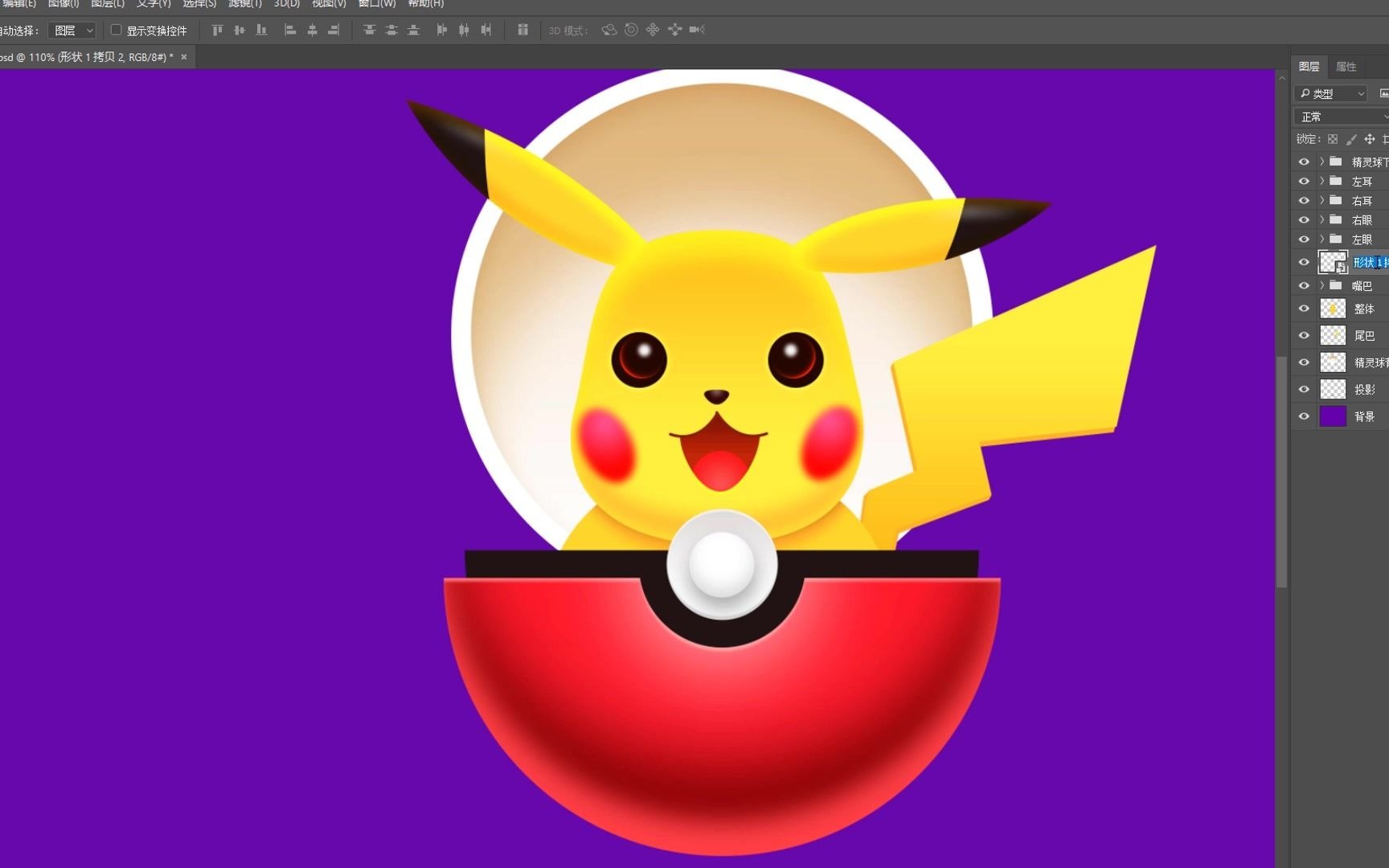Open auto-select 图层 dropdown
This screenshot has width=1389, height=868.
[72, 31]
